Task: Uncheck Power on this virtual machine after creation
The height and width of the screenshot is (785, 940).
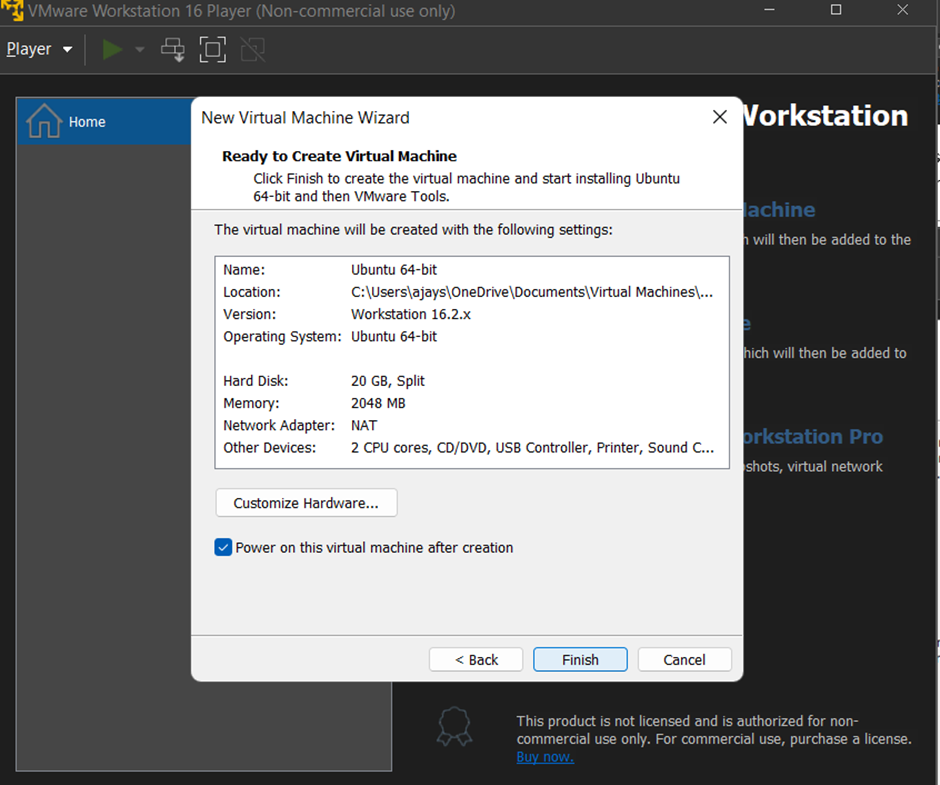Action: pyautogui.click(x=223, y=547)
